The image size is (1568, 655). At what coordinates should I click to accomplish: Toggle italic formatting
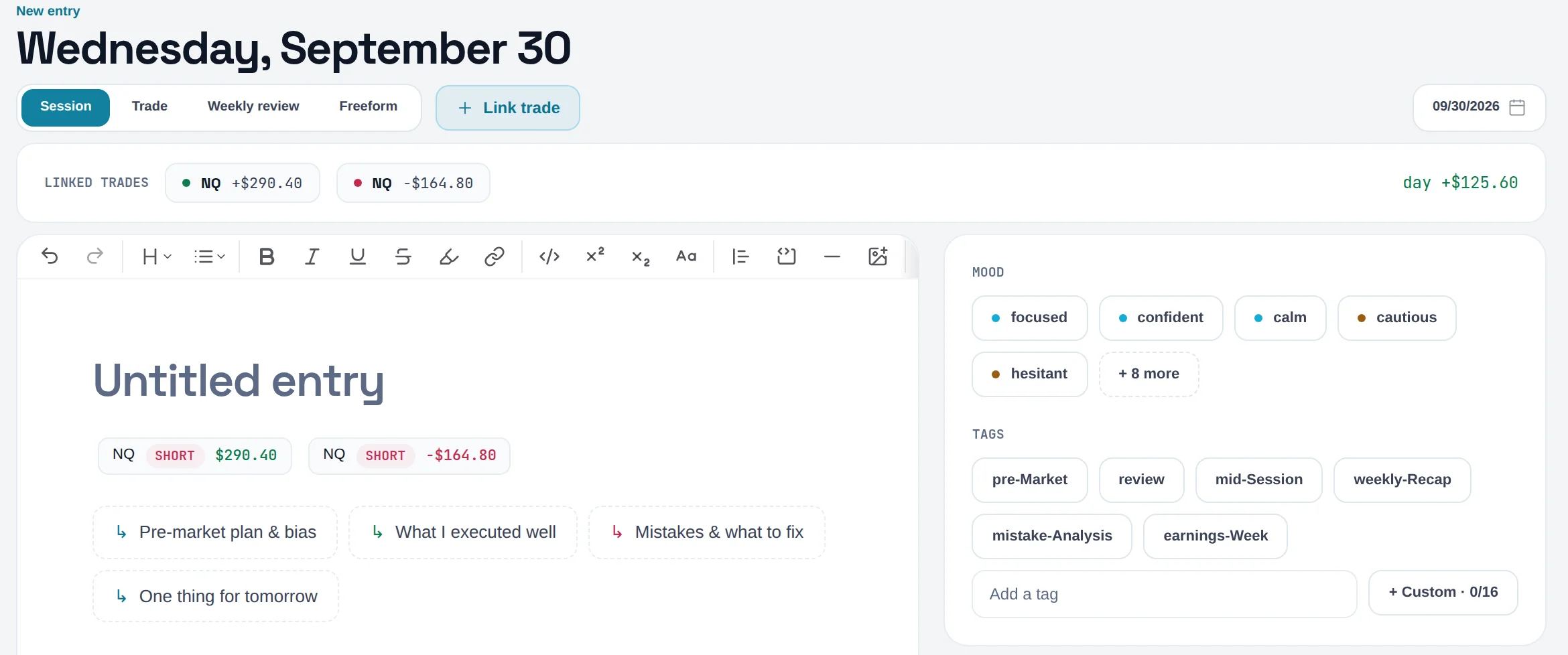pos(312,257)
